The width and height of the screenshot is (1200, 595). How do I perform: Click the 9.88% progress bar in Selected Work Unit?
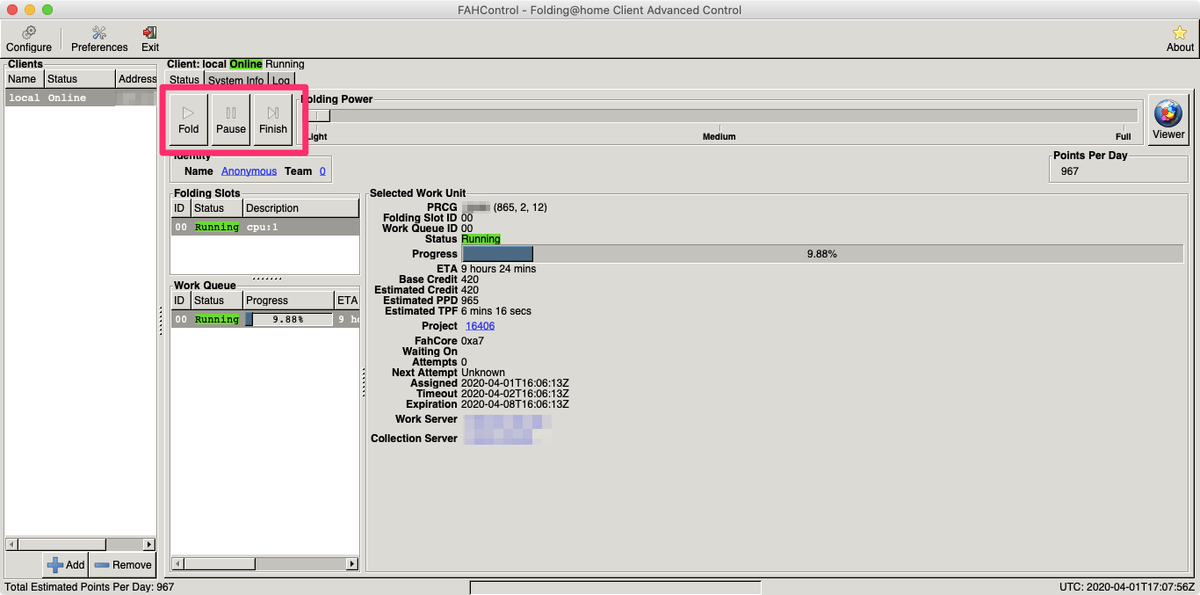coord(822,254)
